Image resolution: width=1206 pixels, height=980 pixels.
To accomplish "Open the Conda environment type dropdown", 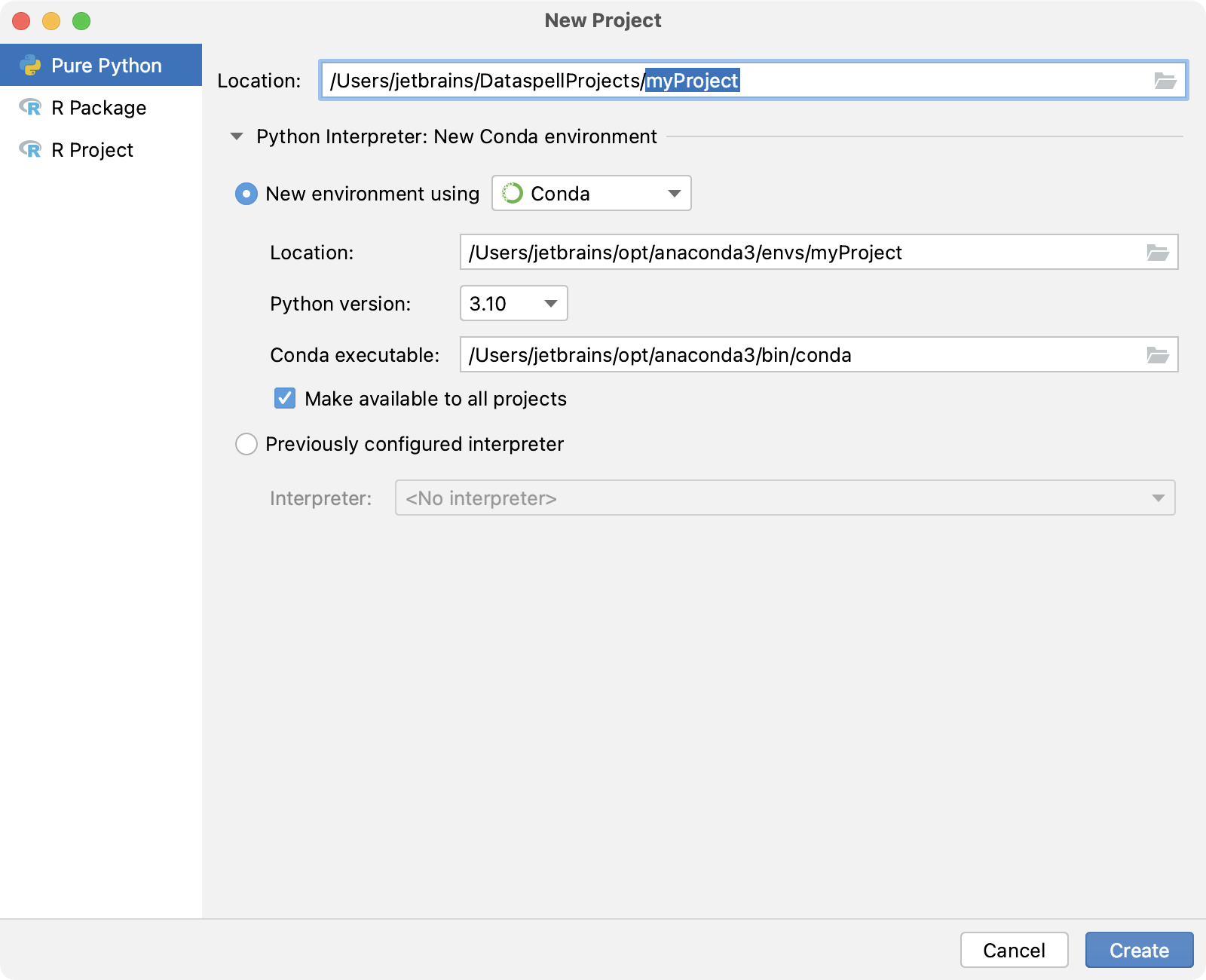I will (x=592, y=194).
